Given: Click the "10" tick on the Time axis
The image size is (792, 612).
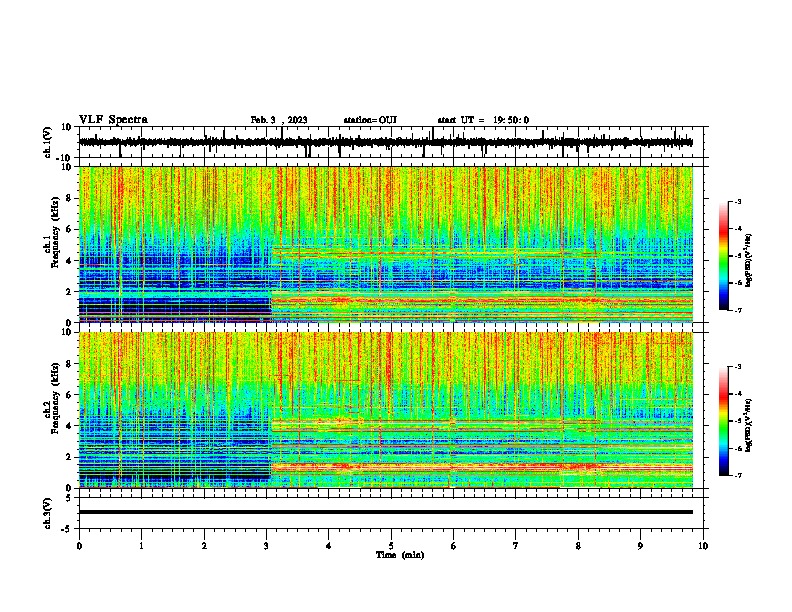Looking at the screenshot, I should pyautogui.click(x=703, y=546).
